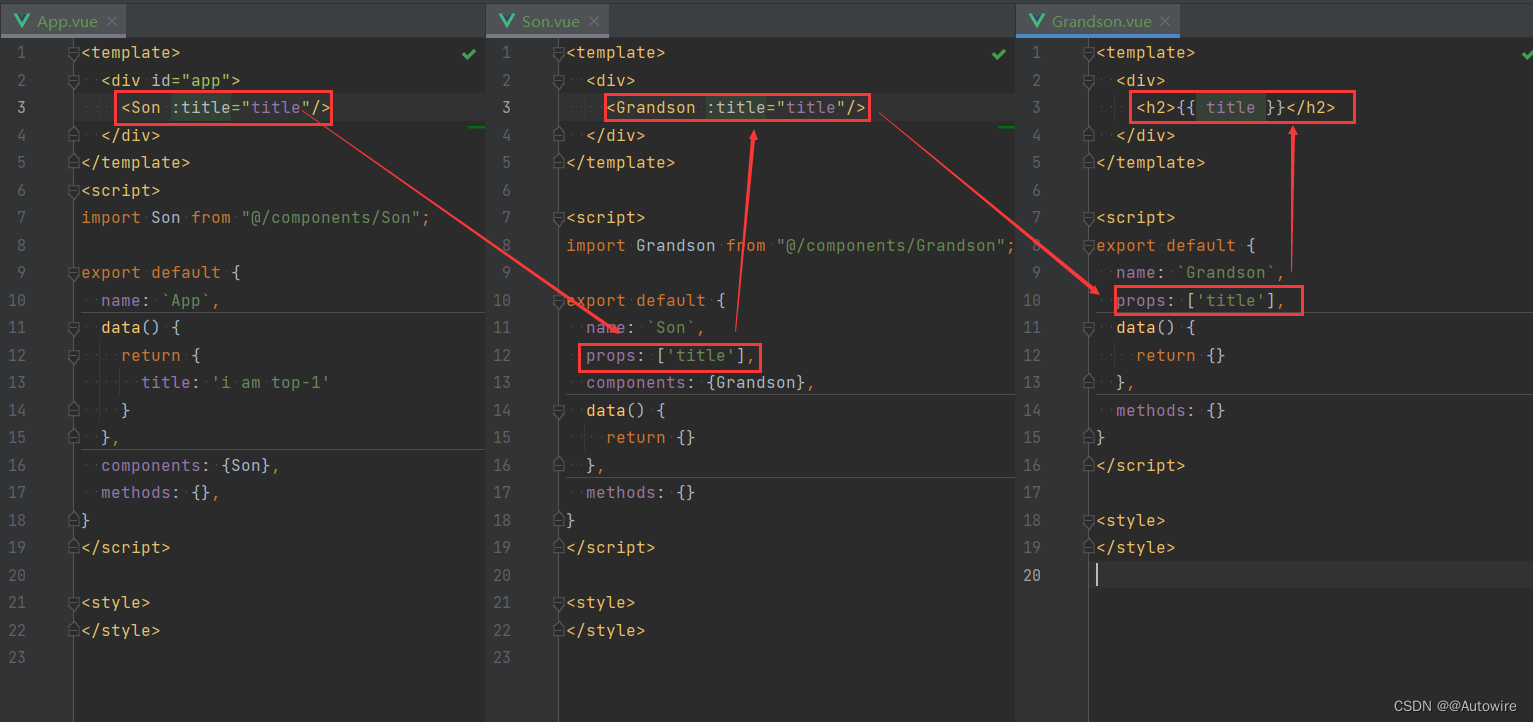Fold the <style> block at line 21 in Son.vue
Screen dimensions: 1533x722
tap(558, 602)
